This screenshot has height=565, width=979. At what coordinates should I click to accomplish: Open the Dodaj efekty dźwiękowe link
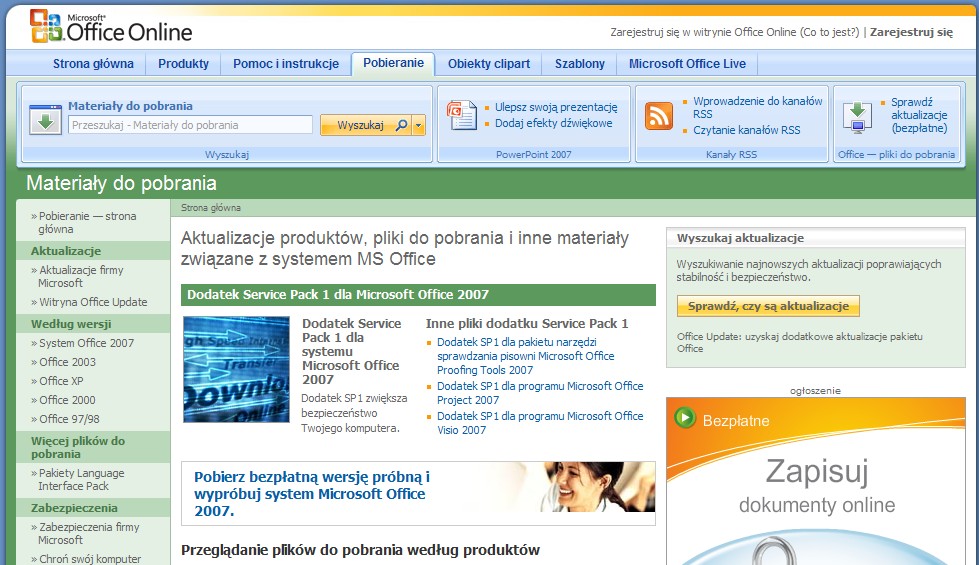pos(554,123)
